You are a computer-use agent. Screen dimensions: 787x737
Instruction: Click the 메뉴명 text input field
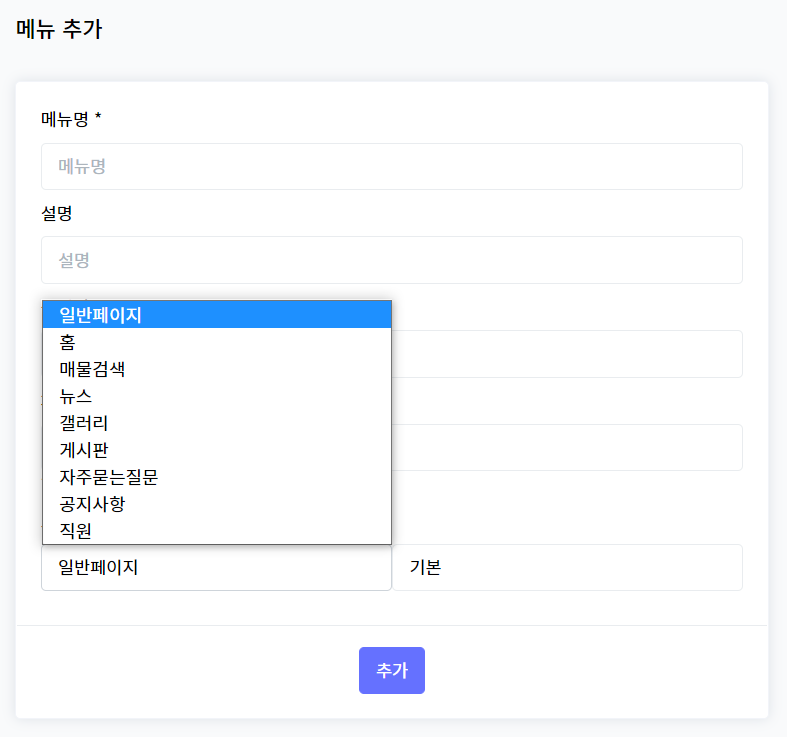[391, 167]
